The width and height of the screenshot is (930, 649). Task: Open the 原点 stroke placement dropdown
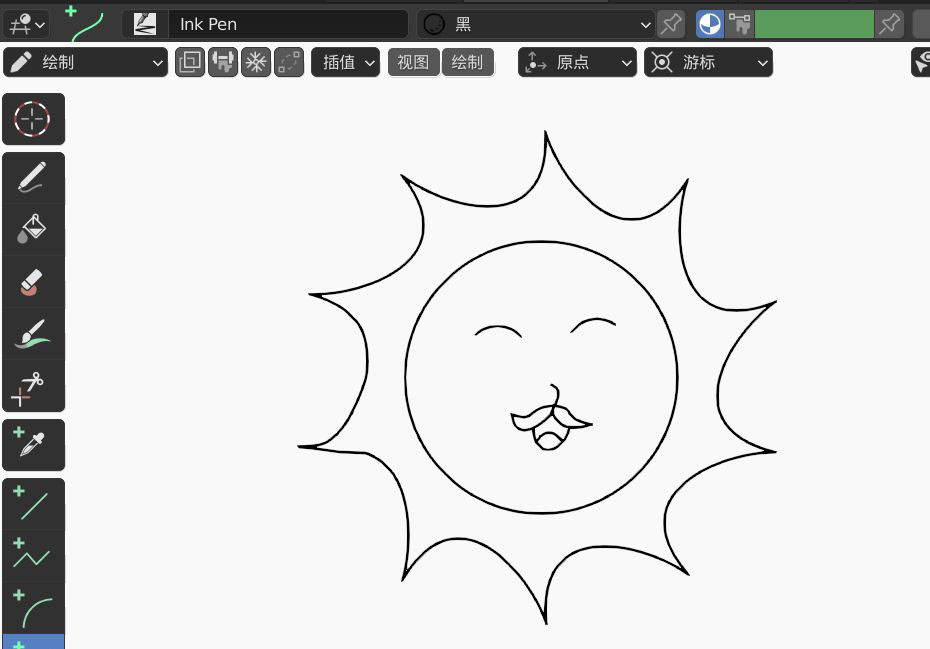(577, 62)
